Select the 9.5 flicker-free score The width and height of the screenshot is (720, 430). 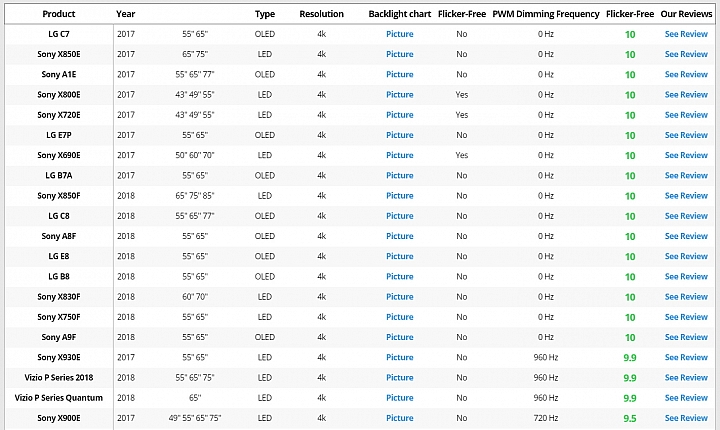630,419
